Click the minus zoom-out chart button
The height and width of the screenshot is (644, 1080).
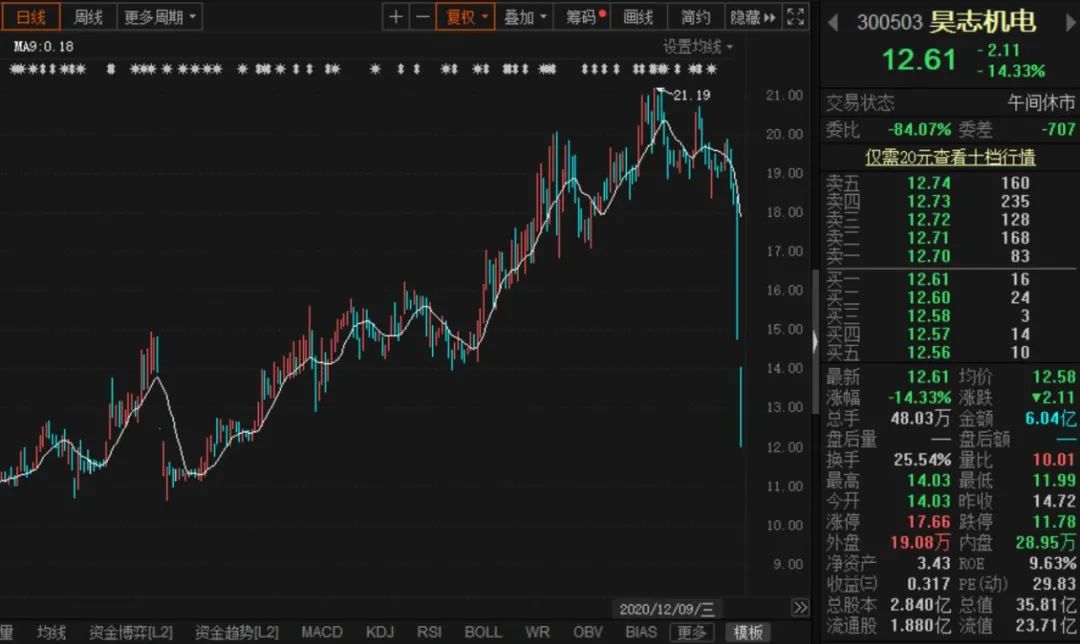(423, 17)
